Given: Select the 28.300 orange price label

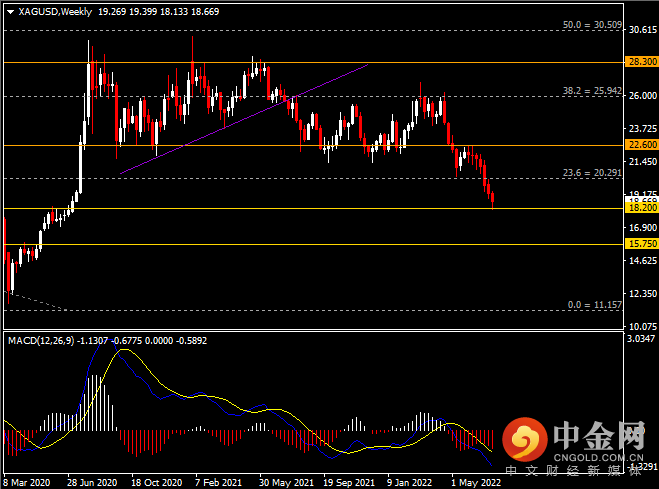Looking at the screenshot, I should coord(641,62).
